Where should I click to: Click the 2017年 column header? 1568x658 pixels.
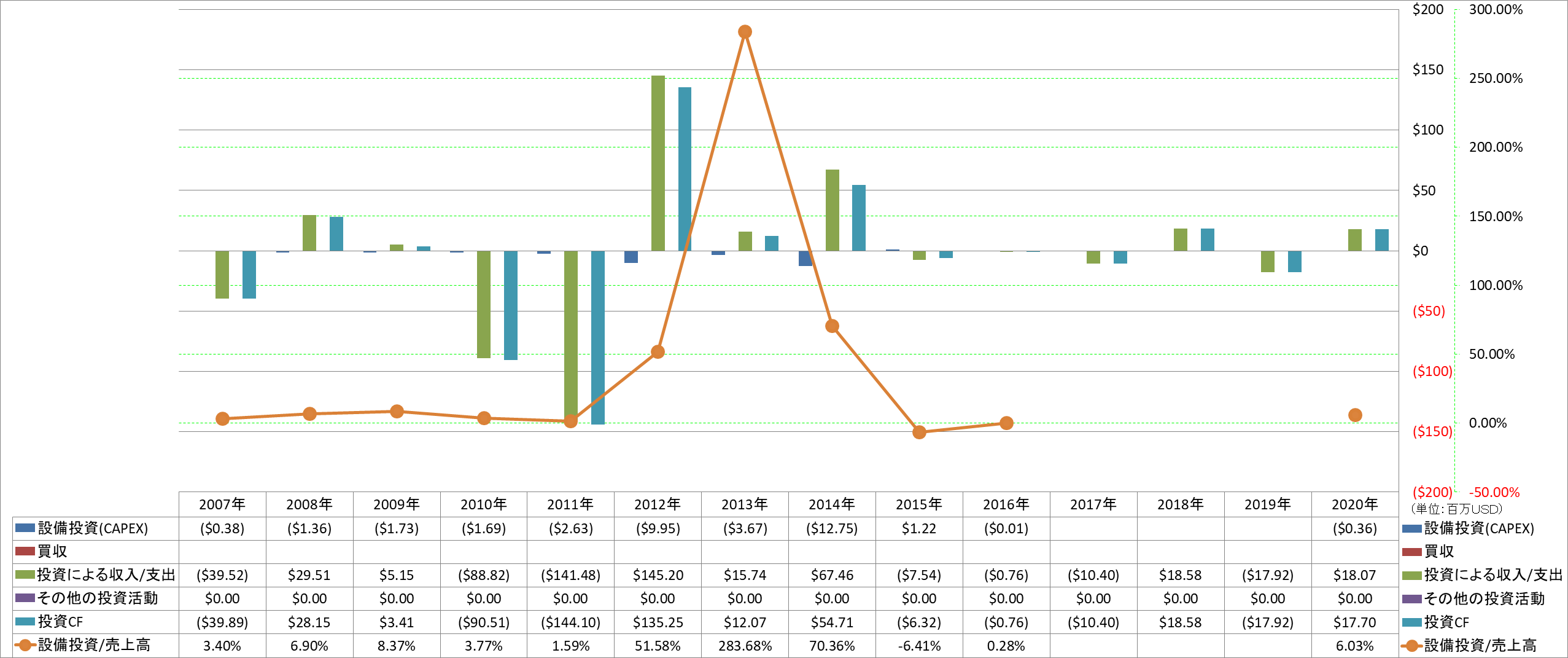(x=1093, y=504)
